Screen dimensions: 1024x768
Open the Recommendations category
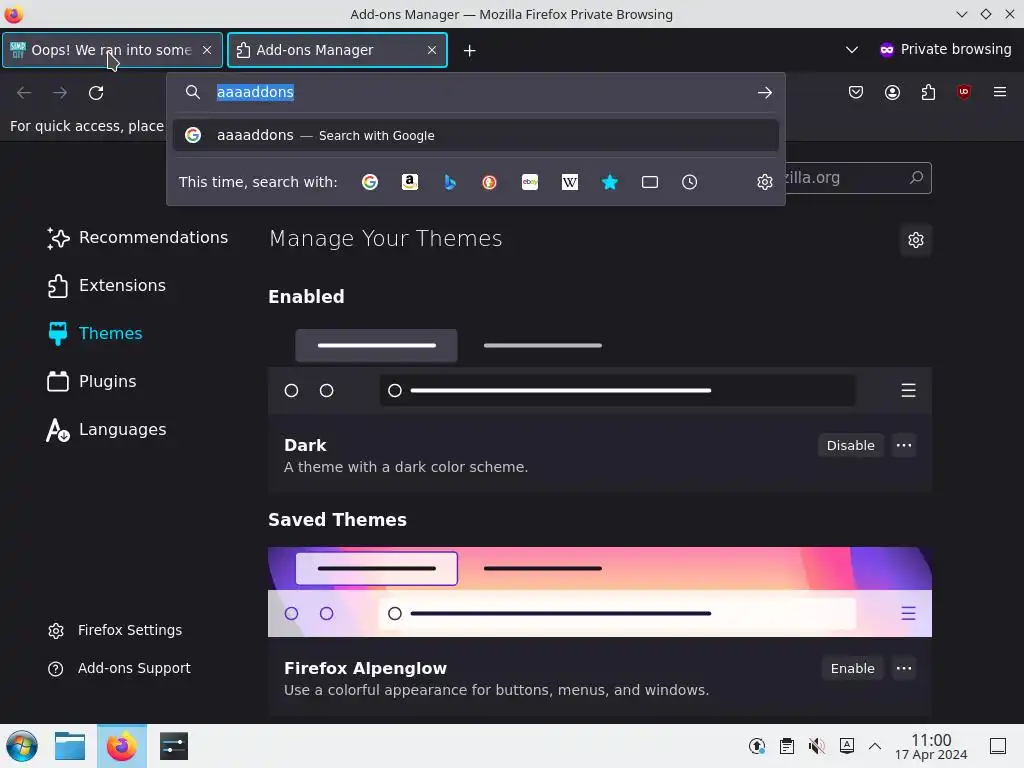click(x=138, y=238)
